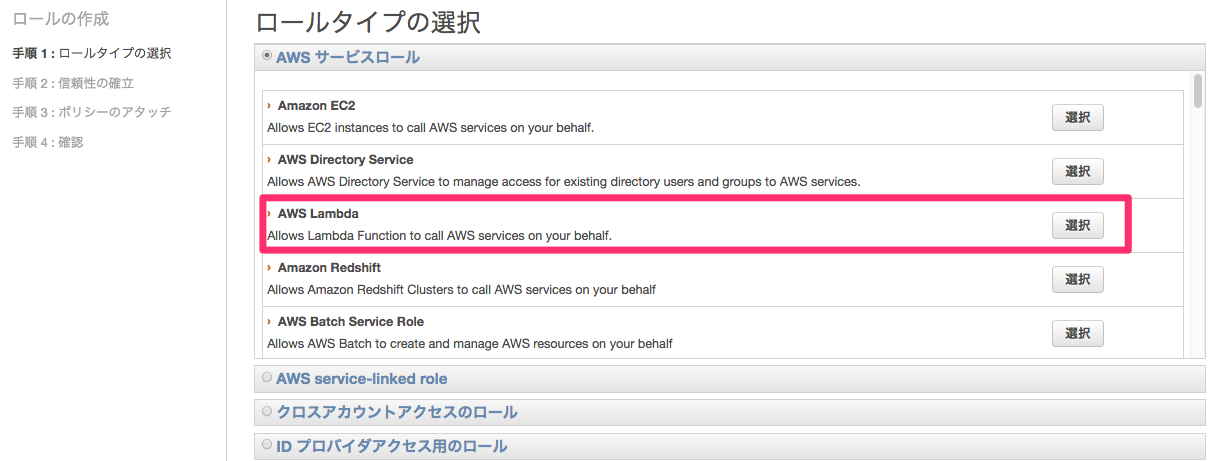Screen dimensions: 1212x461
Task: Click the 'Allows Amazon Redshift Clusters' description
Action: click(461, 290)
